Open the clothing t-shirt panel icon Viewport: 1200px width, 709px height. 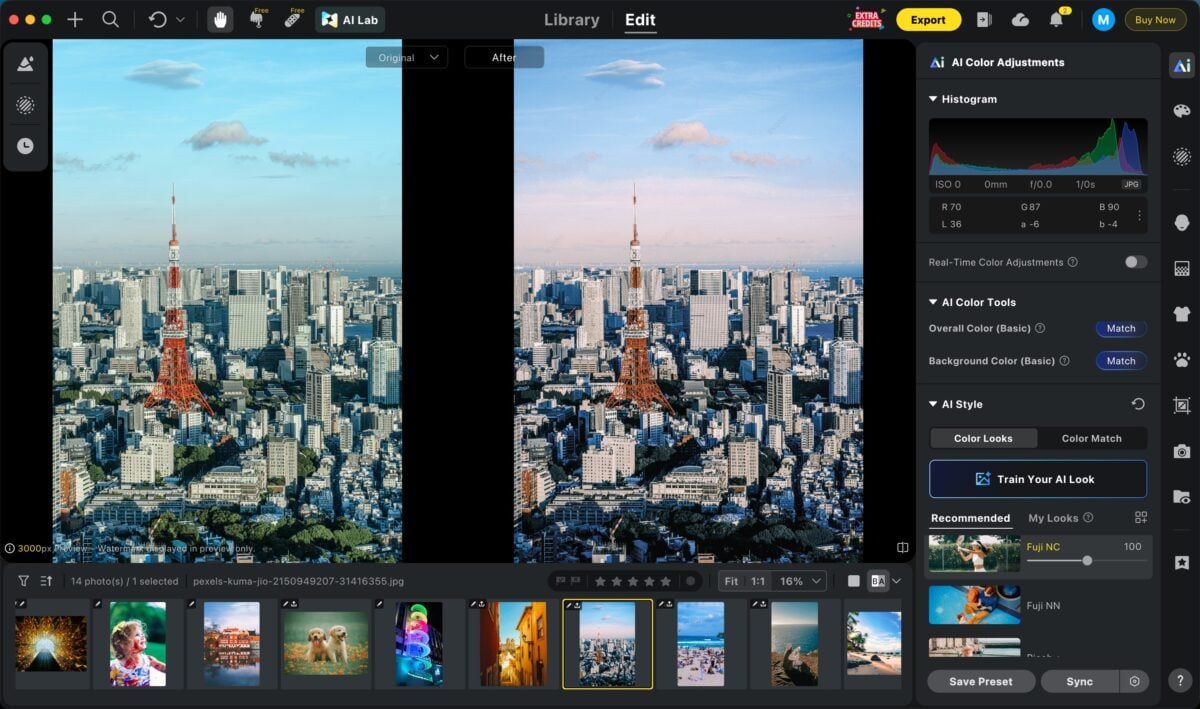click(1182, 313)
